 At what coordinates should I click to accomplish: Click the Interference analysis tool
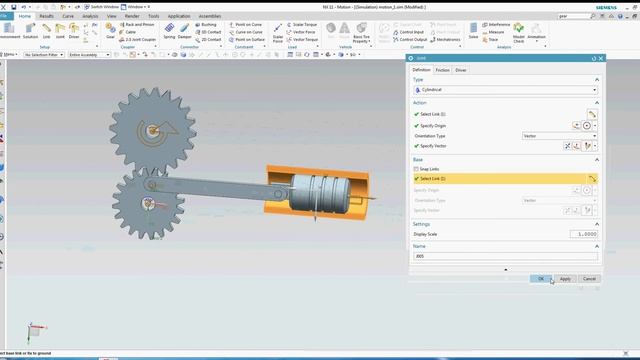tap(496, 24)
